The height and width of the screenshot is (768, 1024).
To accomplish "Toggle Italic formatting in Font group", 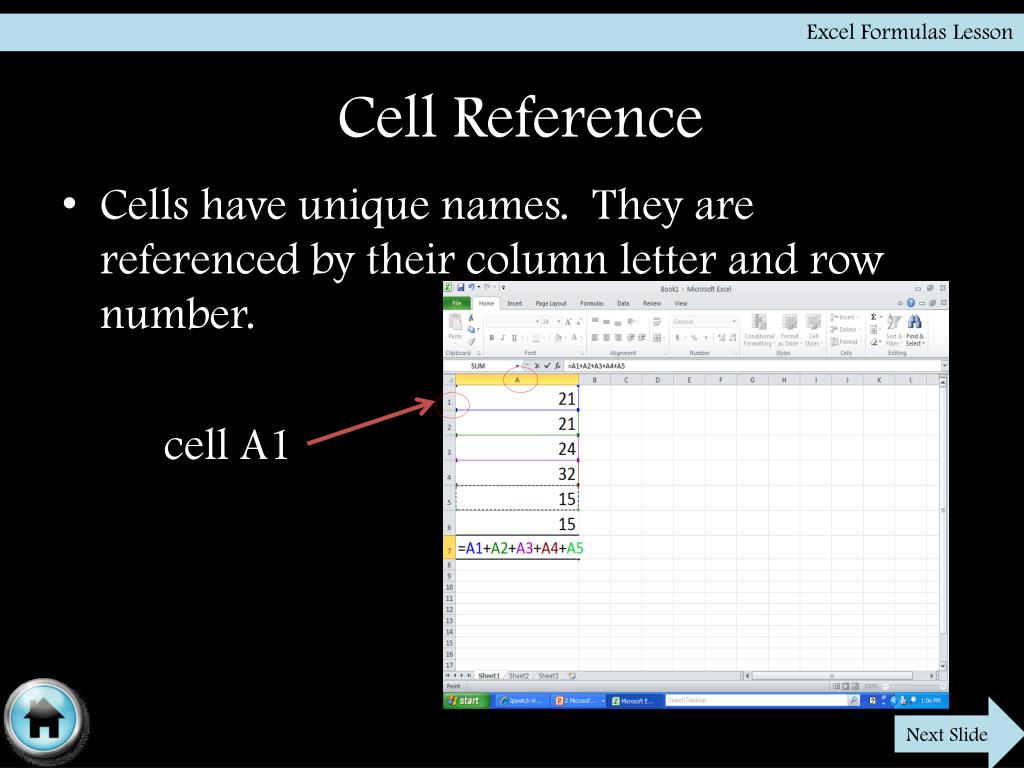I will coord(503,338).
